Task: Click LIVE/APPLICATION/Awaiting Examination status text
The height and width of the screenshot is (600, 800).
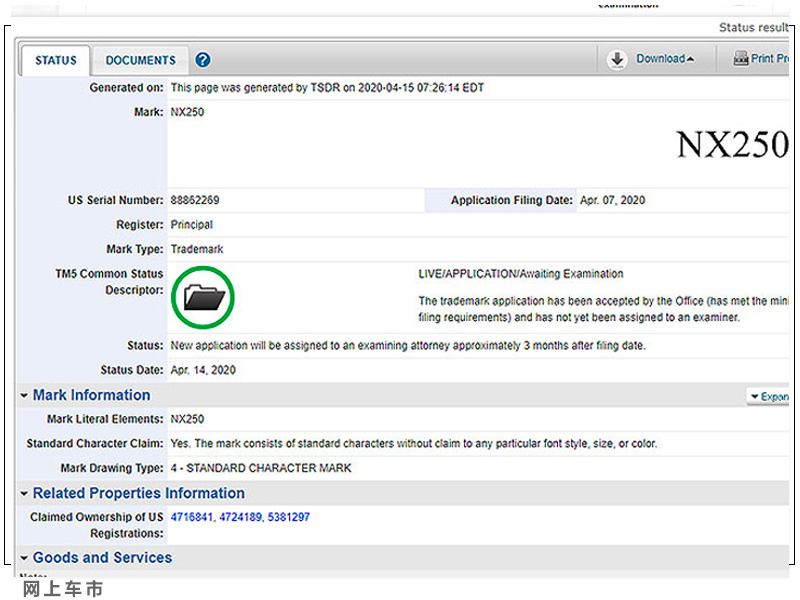Action: click(520, 274)
